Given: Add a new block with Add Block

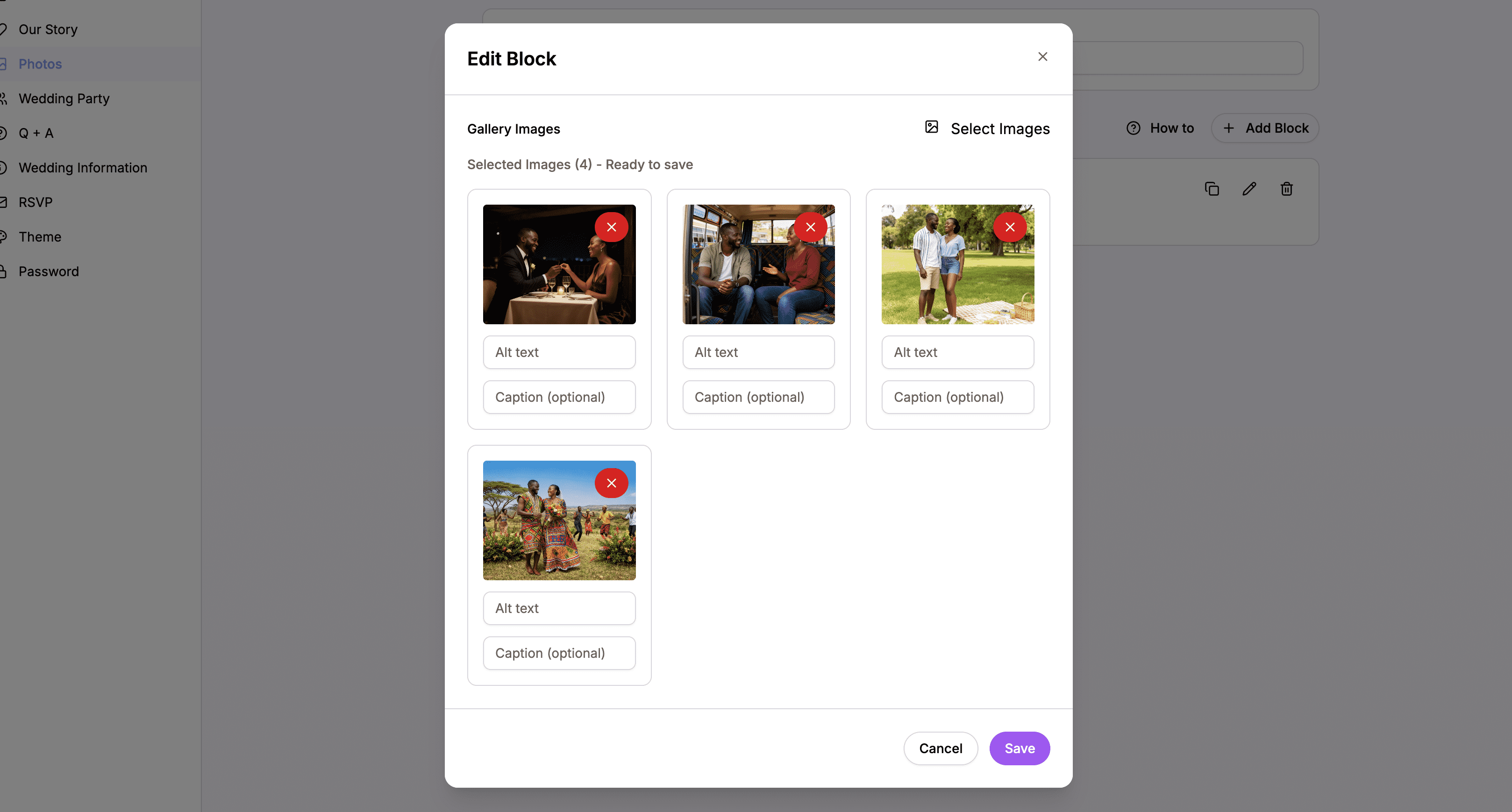Looking at the screenshot, I should (x=1265, y=128).
